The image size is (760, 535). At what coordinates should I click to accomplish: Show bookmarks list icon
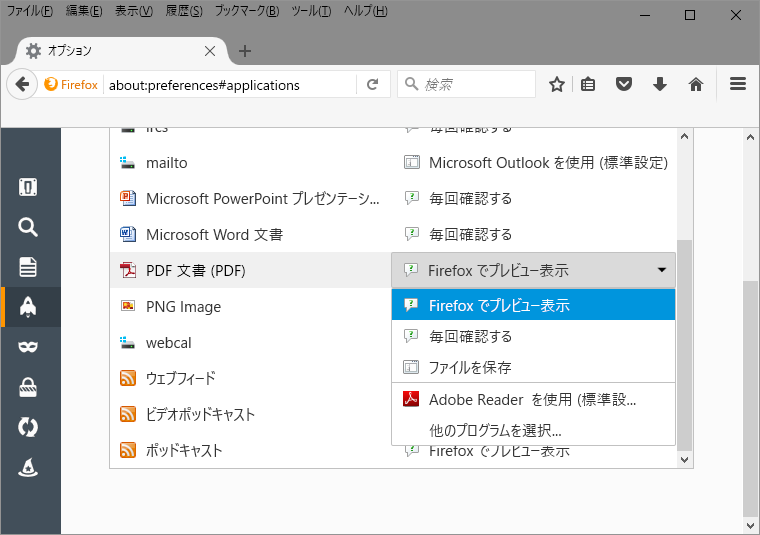tap(588, 84)
